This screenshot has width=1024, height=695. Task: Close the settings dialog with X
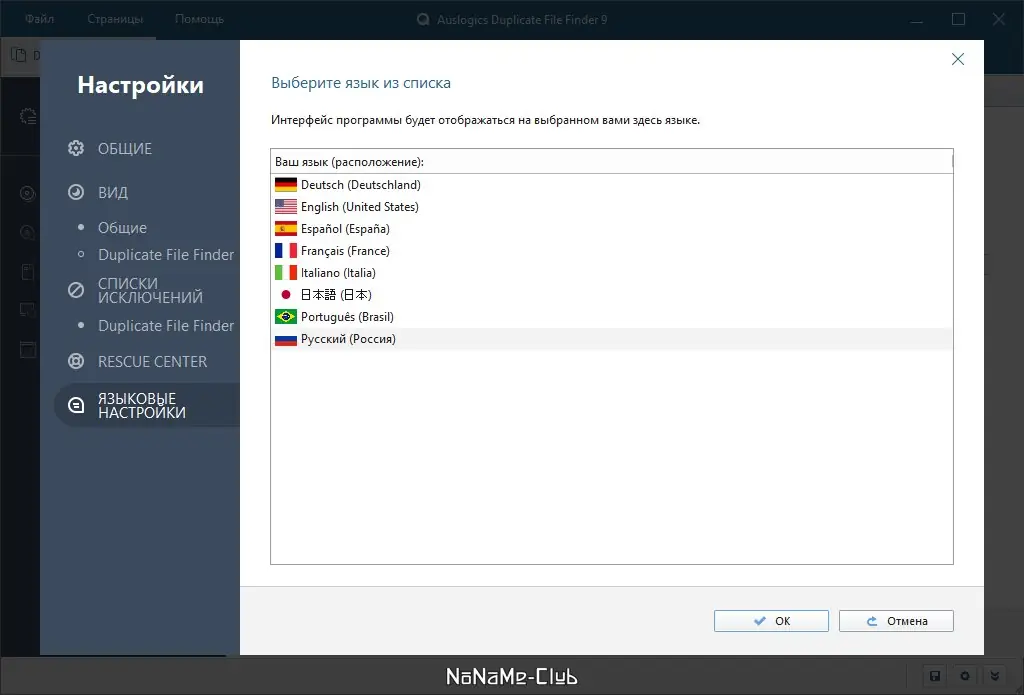957,59
